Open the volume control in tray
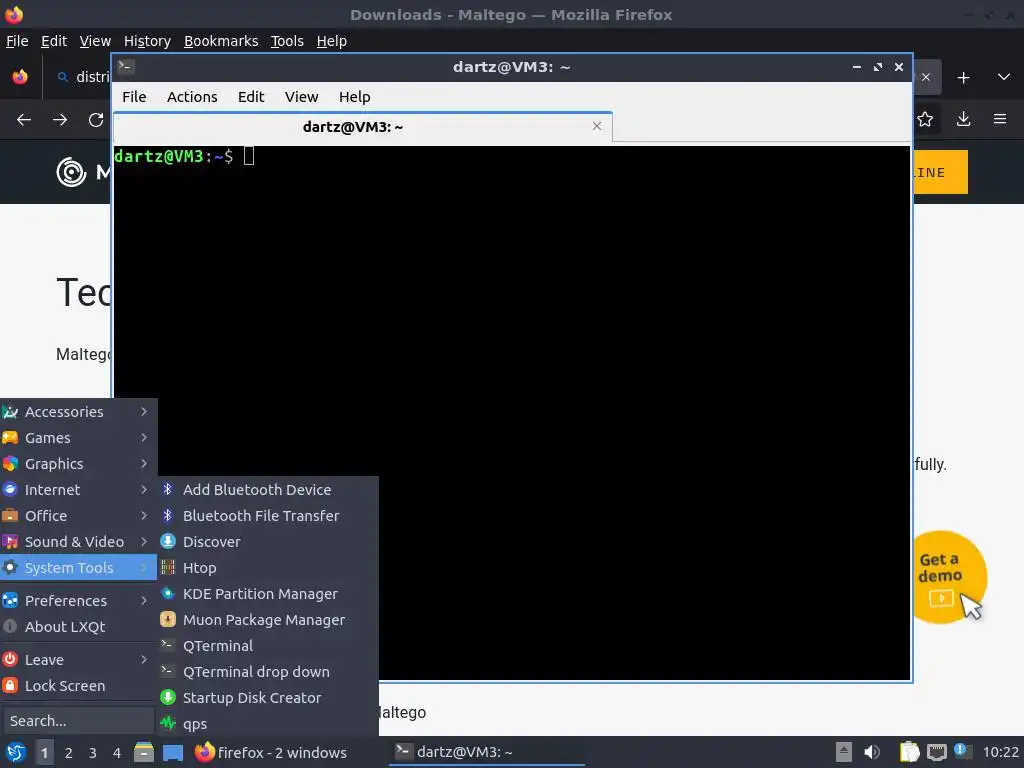The width and height of the screenshot is (1024, 768). pos(872,752)
